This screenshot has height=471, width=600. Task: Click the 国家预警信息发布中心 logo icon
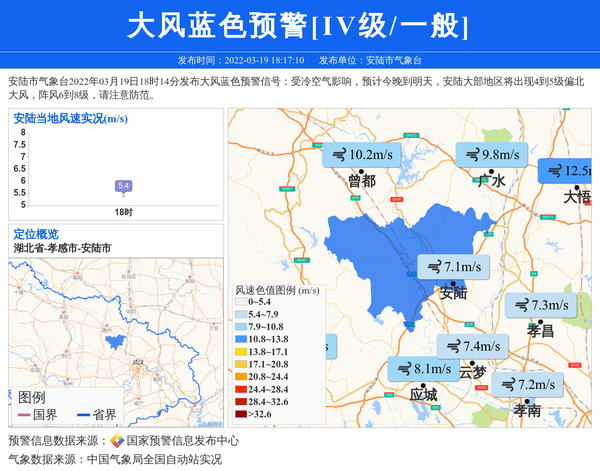point(116,440)
